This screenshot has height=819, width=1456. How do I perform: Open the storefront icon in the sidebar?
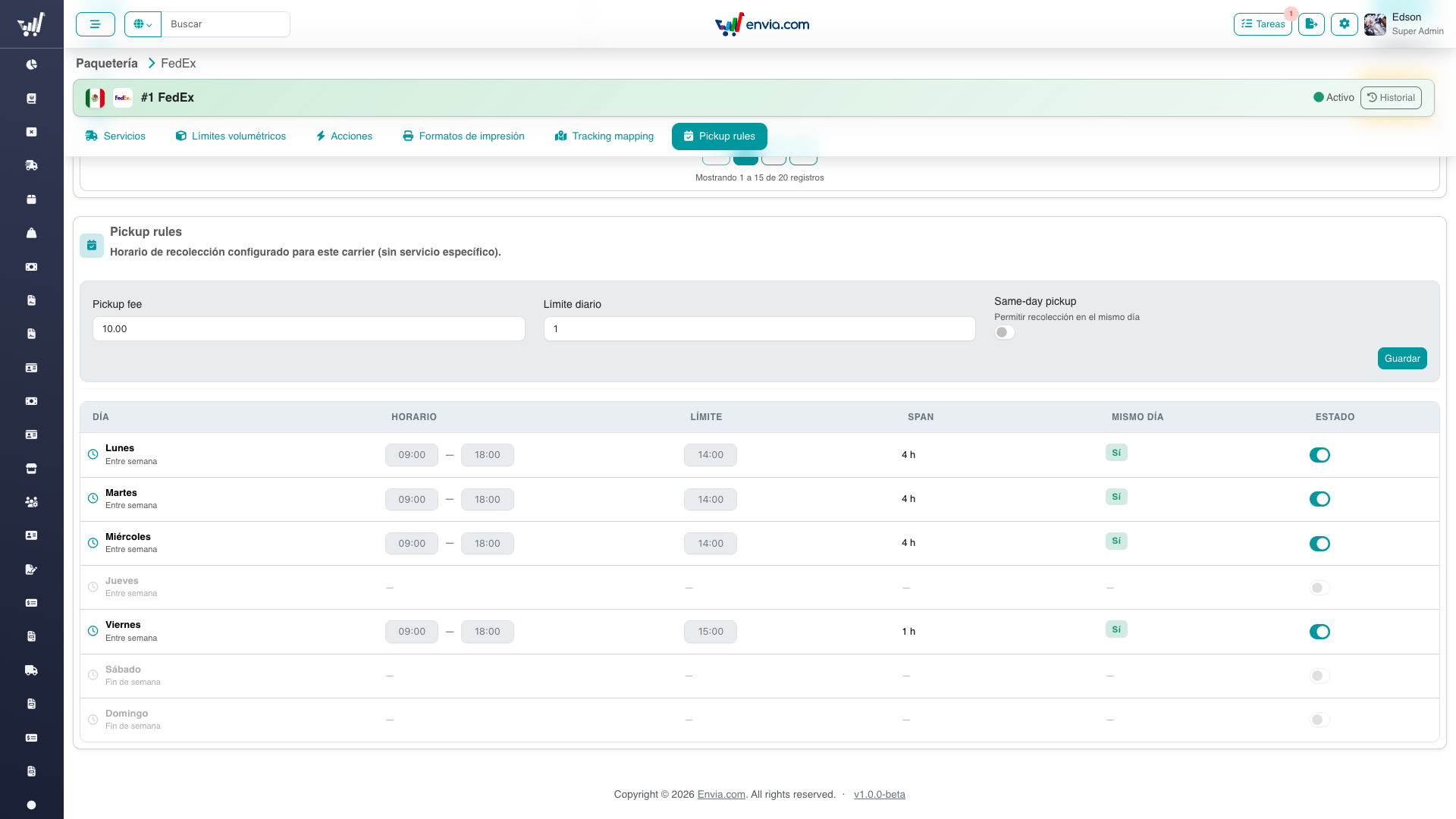pyautogui.click(x=31, y=469)
